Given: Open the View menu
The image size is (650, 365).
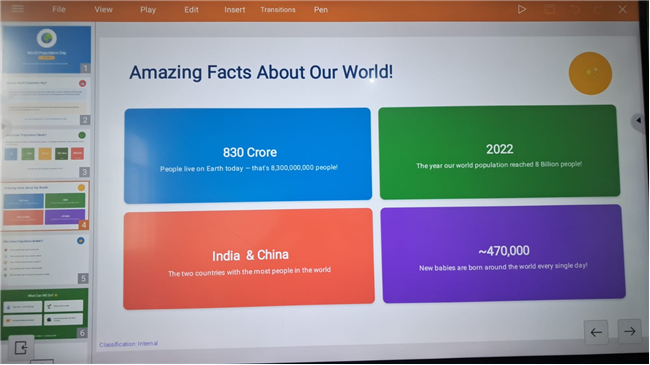Looking at the screenshot, I should point(103,9).
